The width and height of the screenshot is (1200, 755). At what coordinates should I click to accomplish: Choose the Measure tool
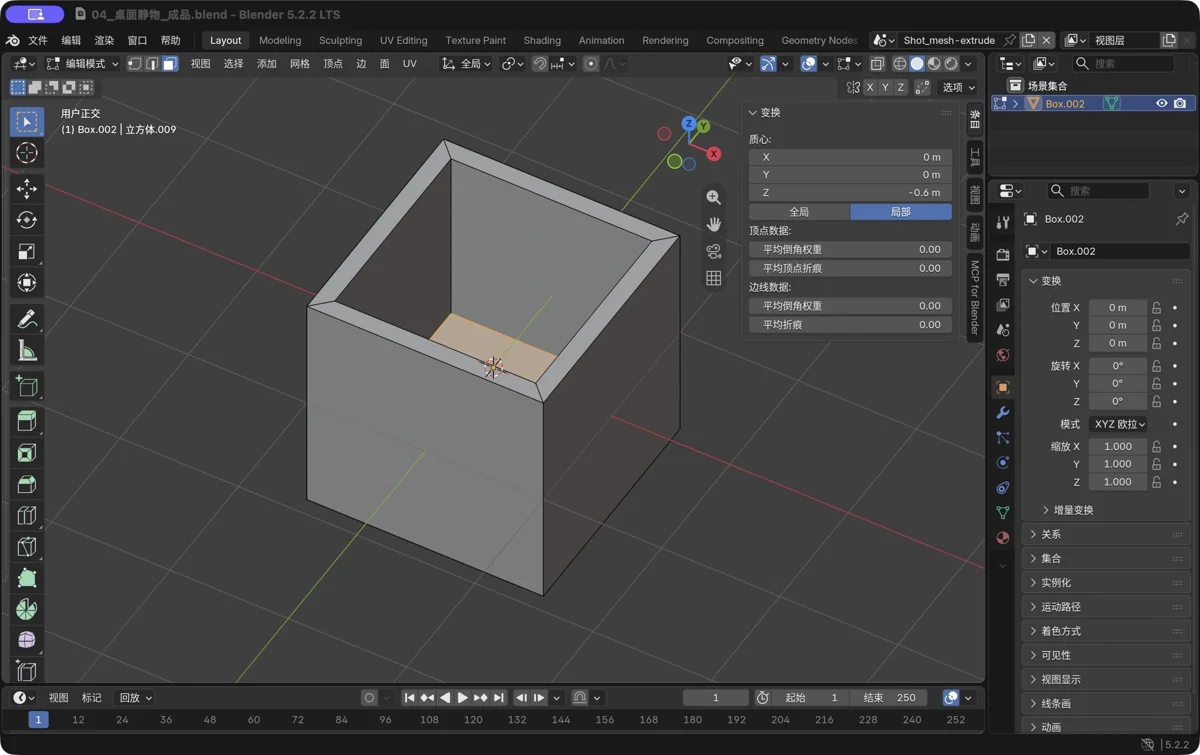point(27,350)
